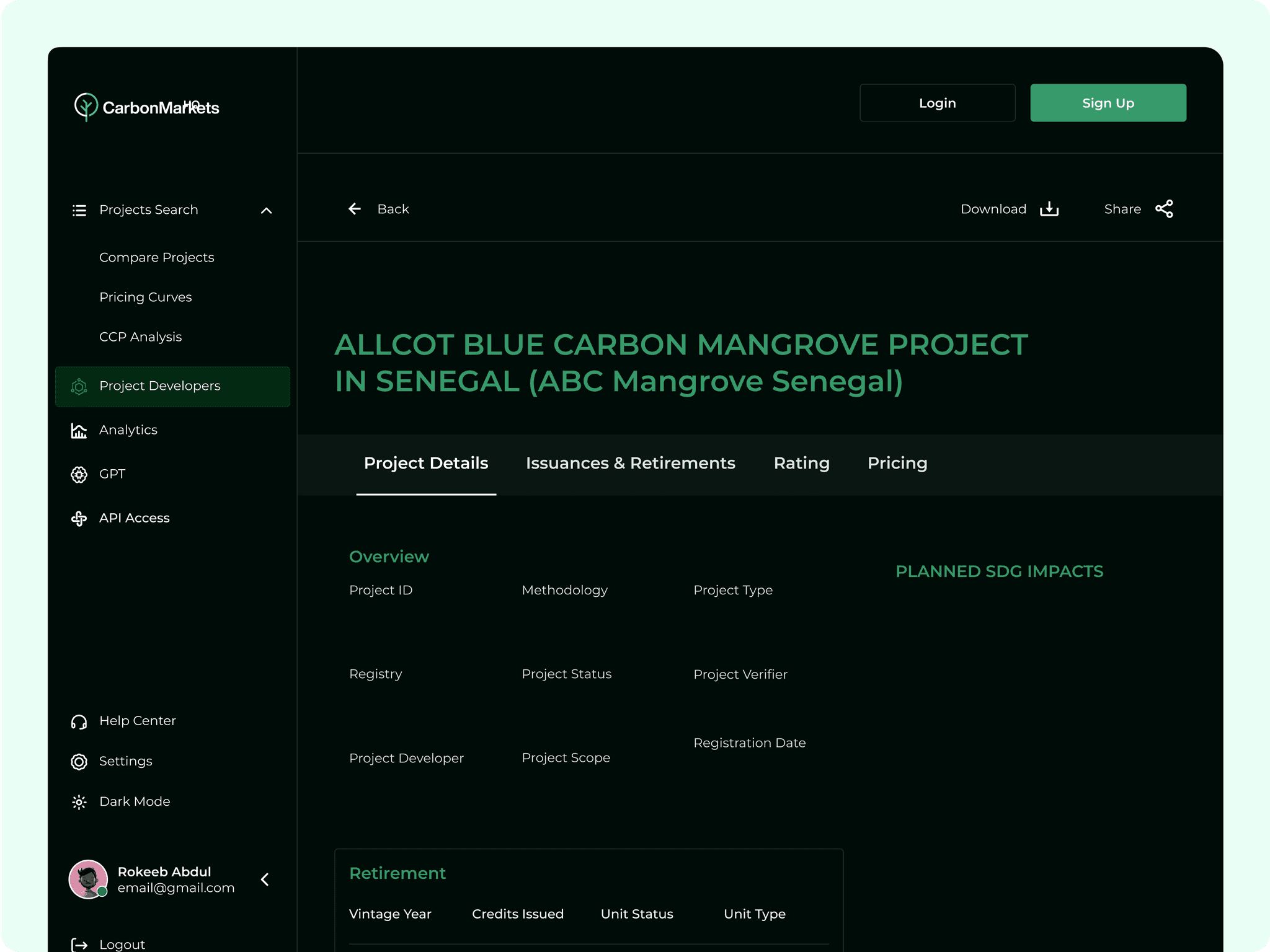
Task: Open Analytics via its chart icon
Action: click(79, 430)
